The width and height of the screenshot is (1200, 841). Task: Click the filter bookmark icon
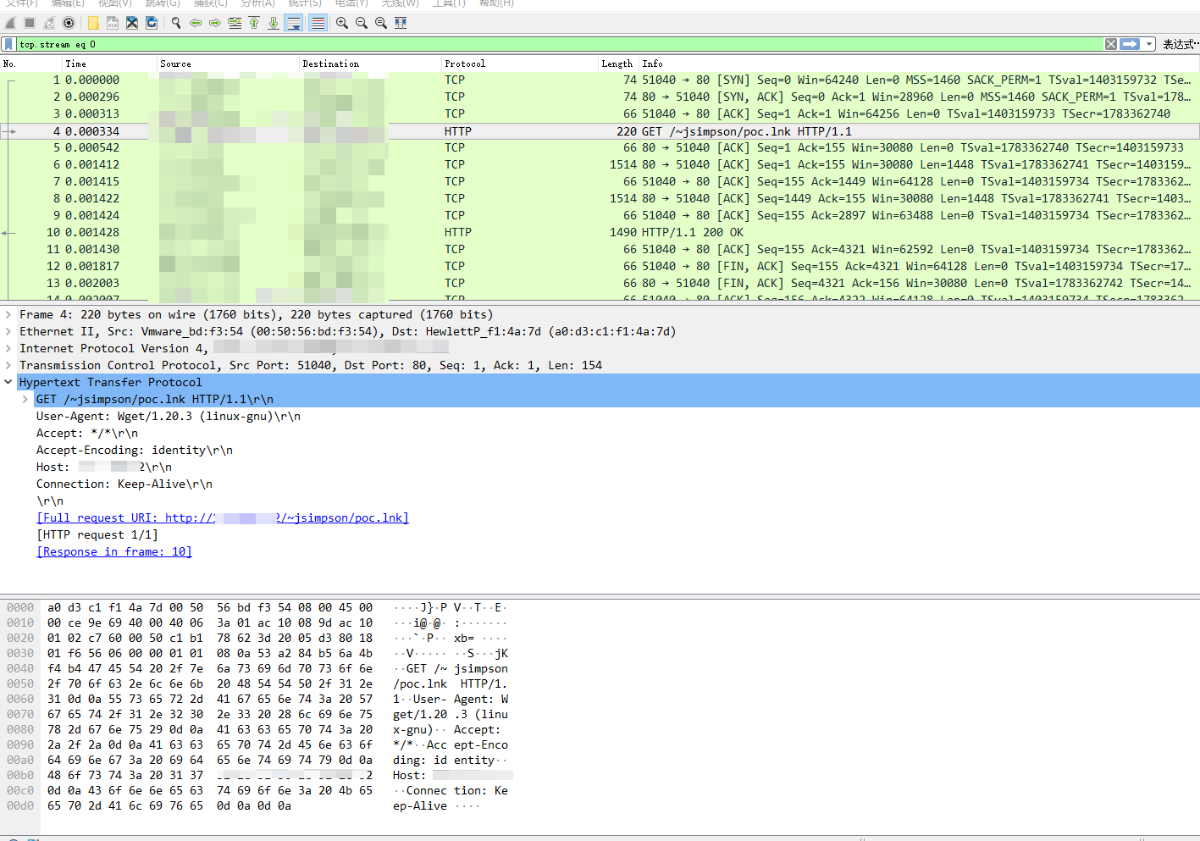pos(9,44)
